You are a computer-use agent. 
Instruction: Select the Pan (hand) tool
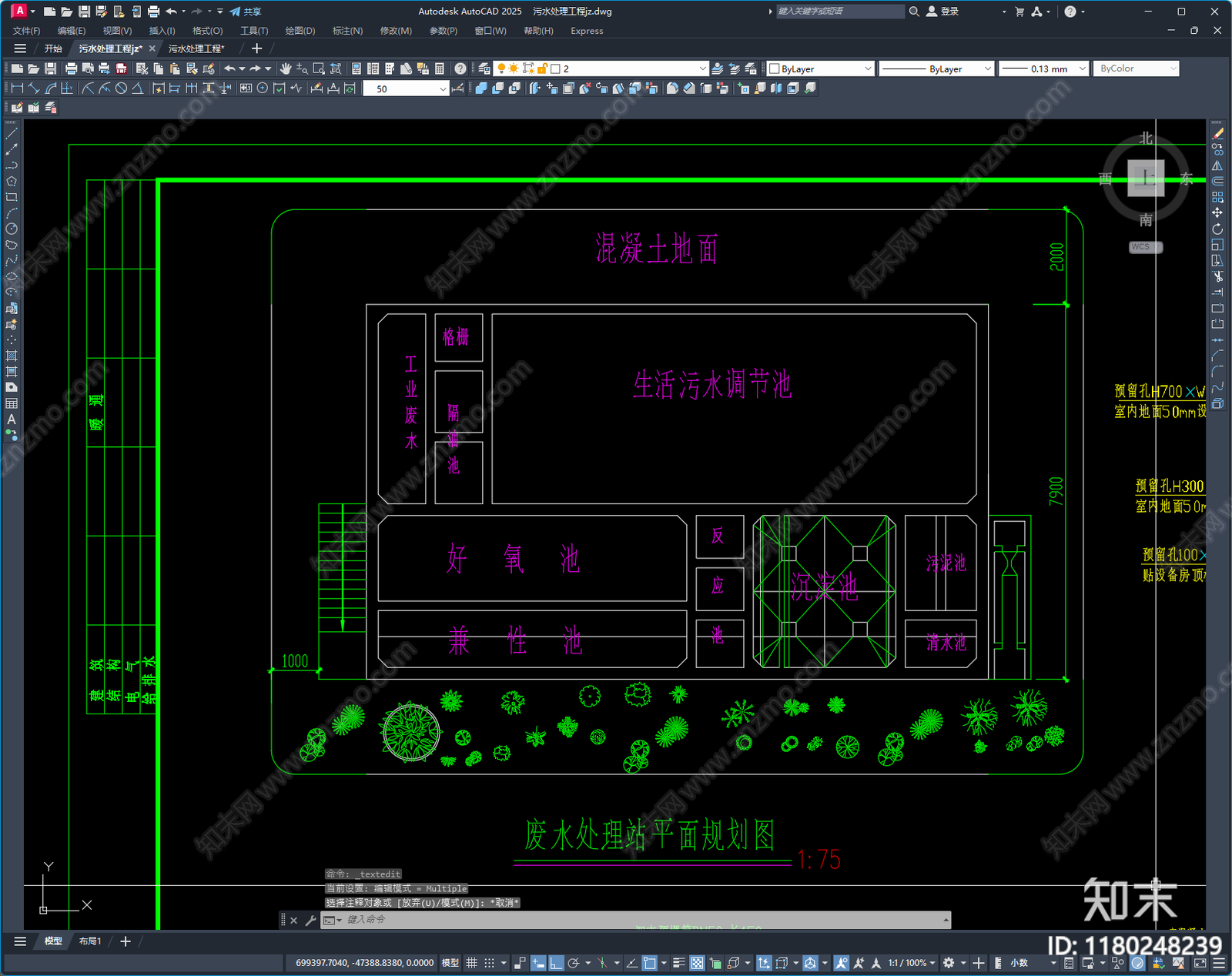(x=286, y=69)
